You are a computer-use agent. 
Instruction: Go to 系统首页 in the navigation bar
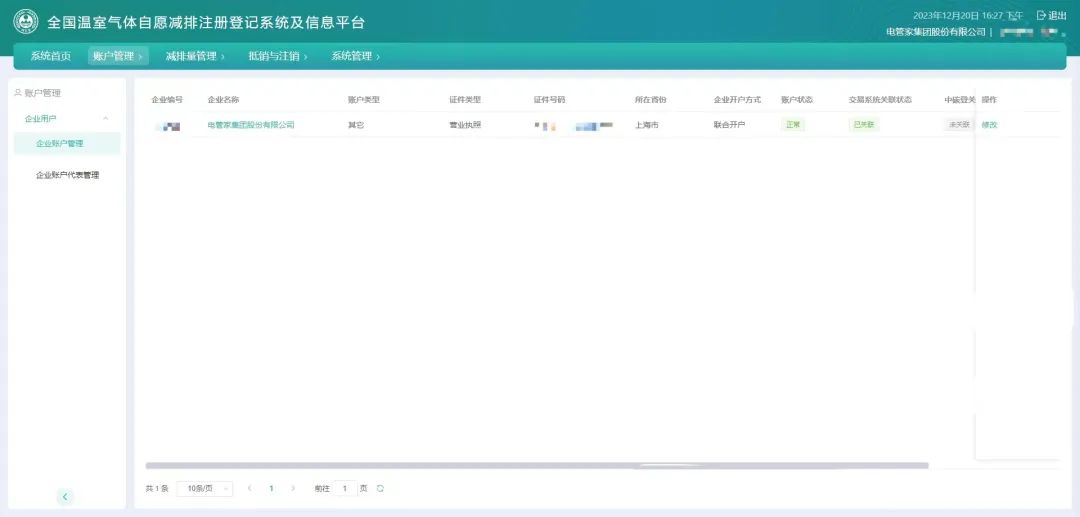tap(50, 56)
